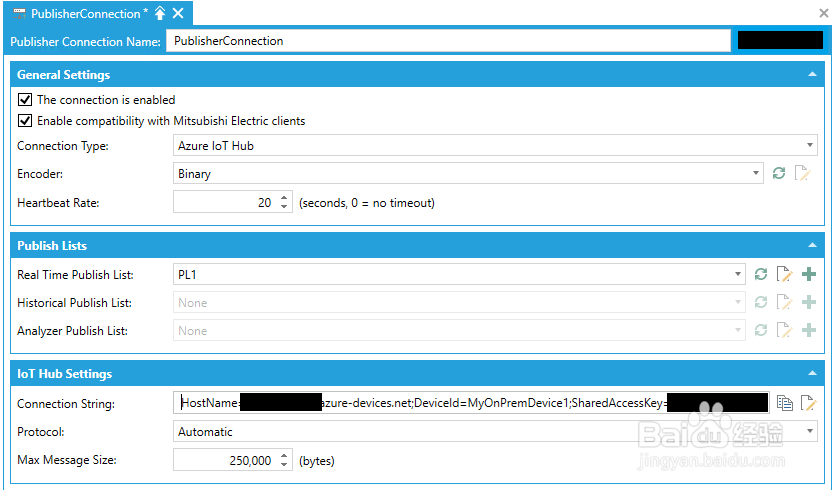
Task: Pin the PublisherConnection tab with arrow icon
Action: [x=160, y=13]
